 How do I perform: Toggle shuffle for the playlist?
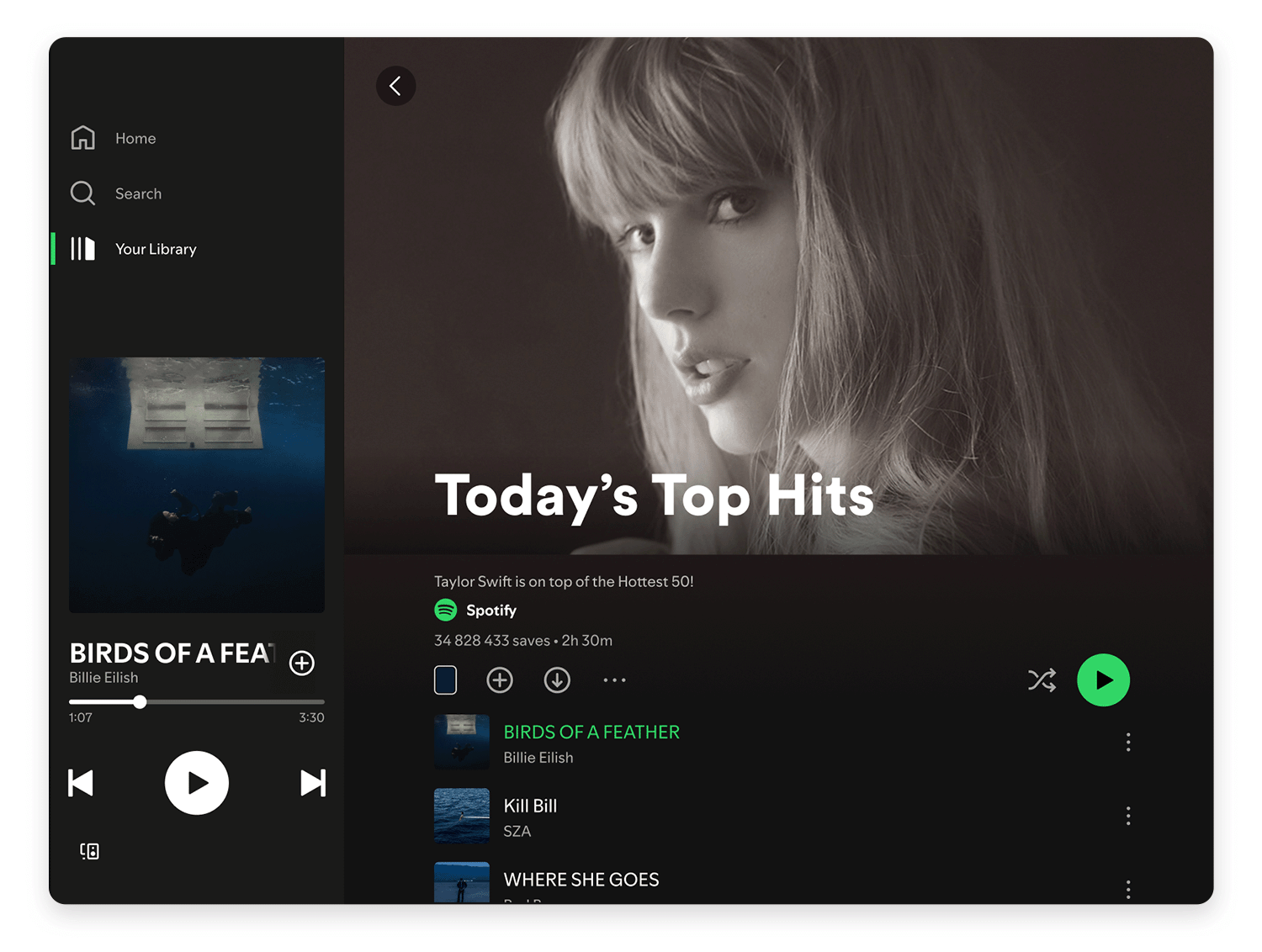pos(1042,680)
